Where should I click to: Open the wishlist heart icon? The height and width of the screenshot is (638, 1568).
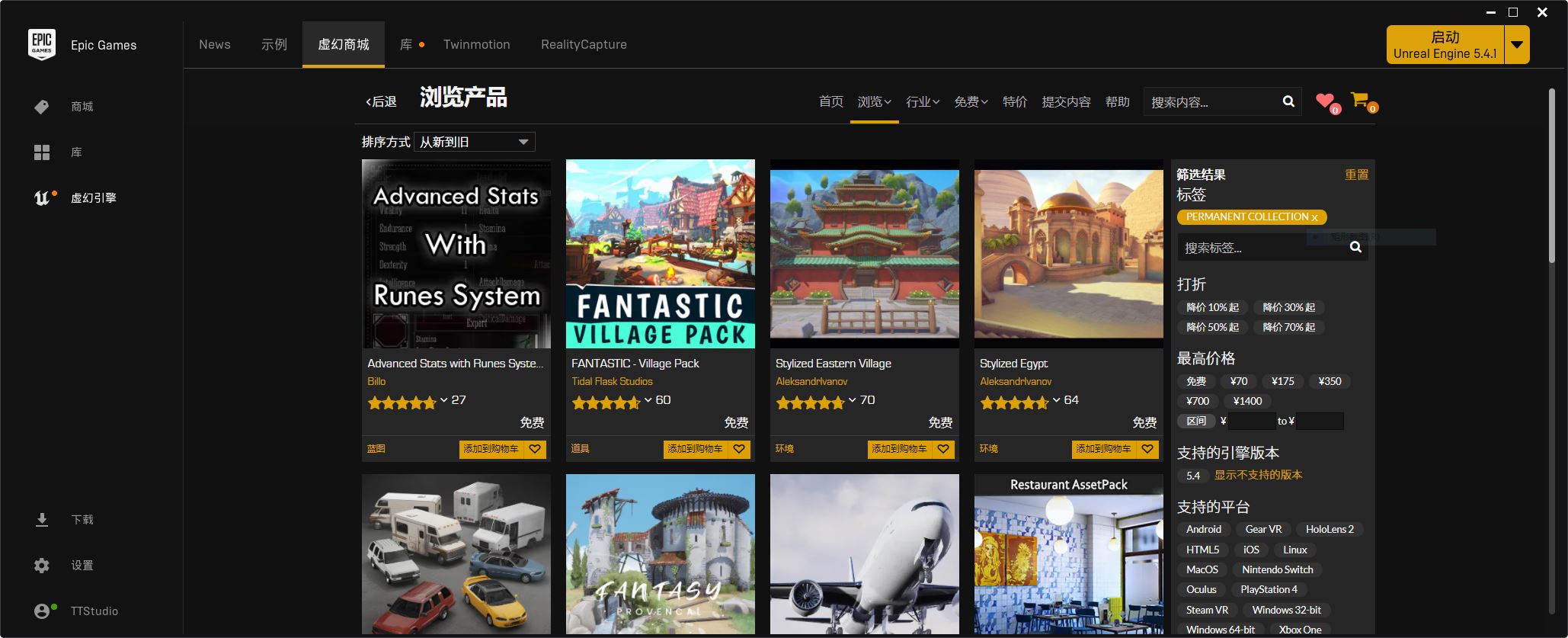(1325, 101)
